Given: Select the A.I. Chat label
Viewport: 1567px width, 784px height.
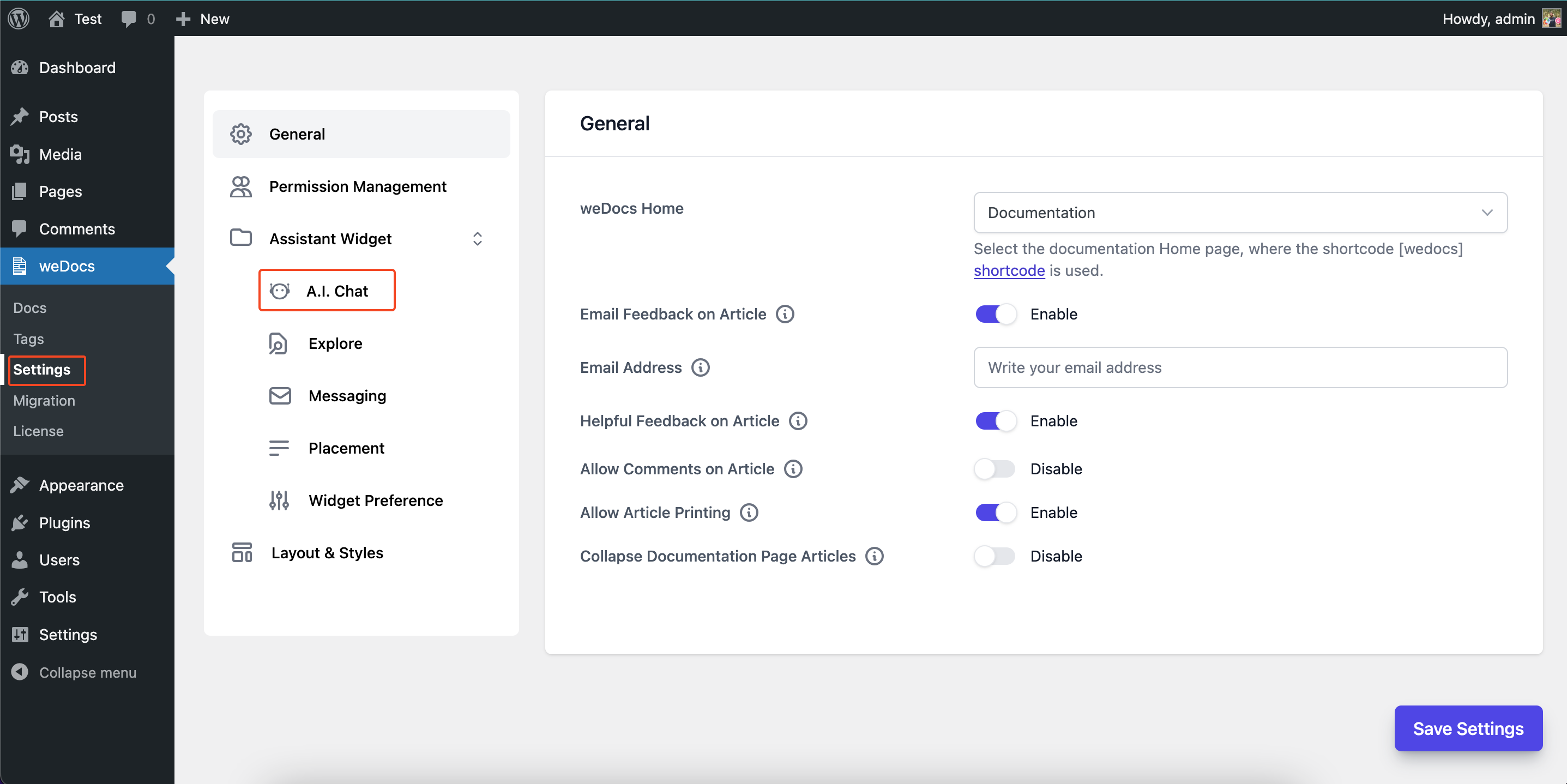Looking at the screenshot, I should pos(337,291).
